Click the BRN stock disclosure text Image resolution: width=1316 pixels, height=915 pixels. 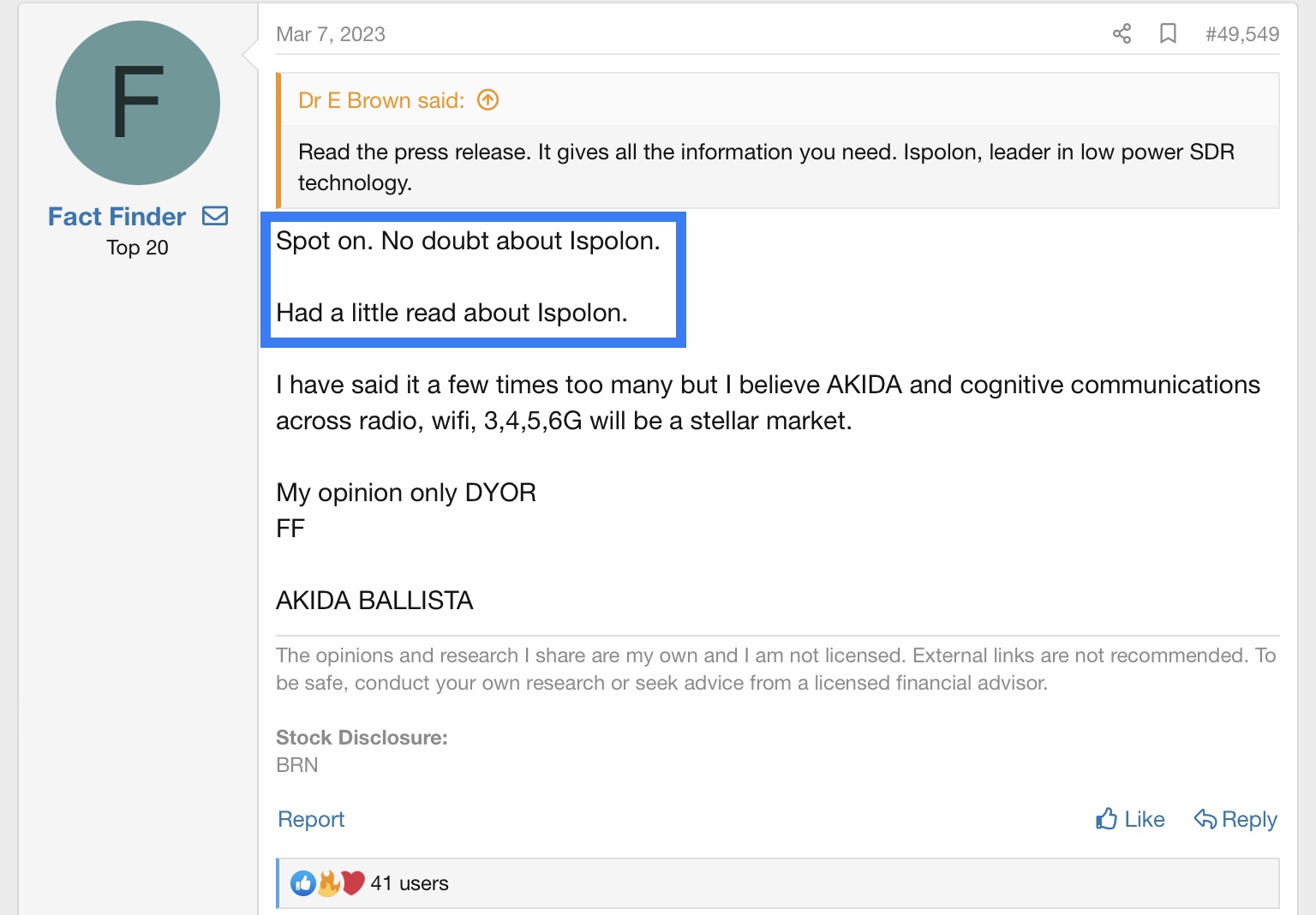[297, 765]
